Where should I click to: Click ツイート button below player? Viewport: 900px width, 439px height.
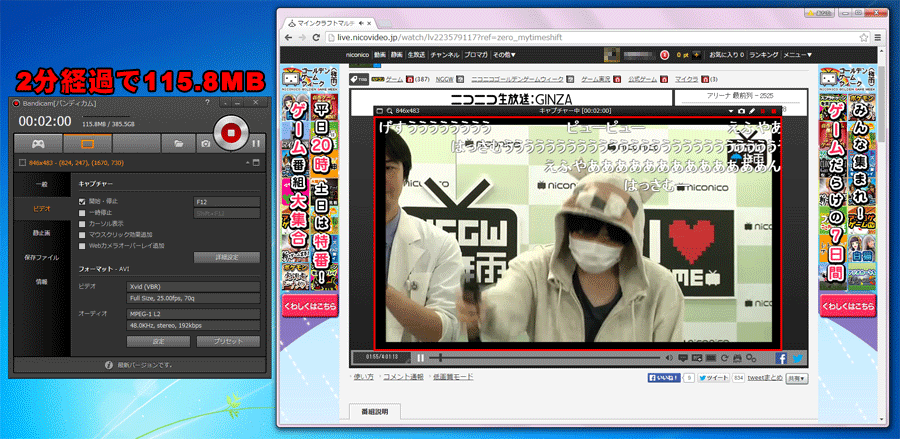[x=713, y=378]
